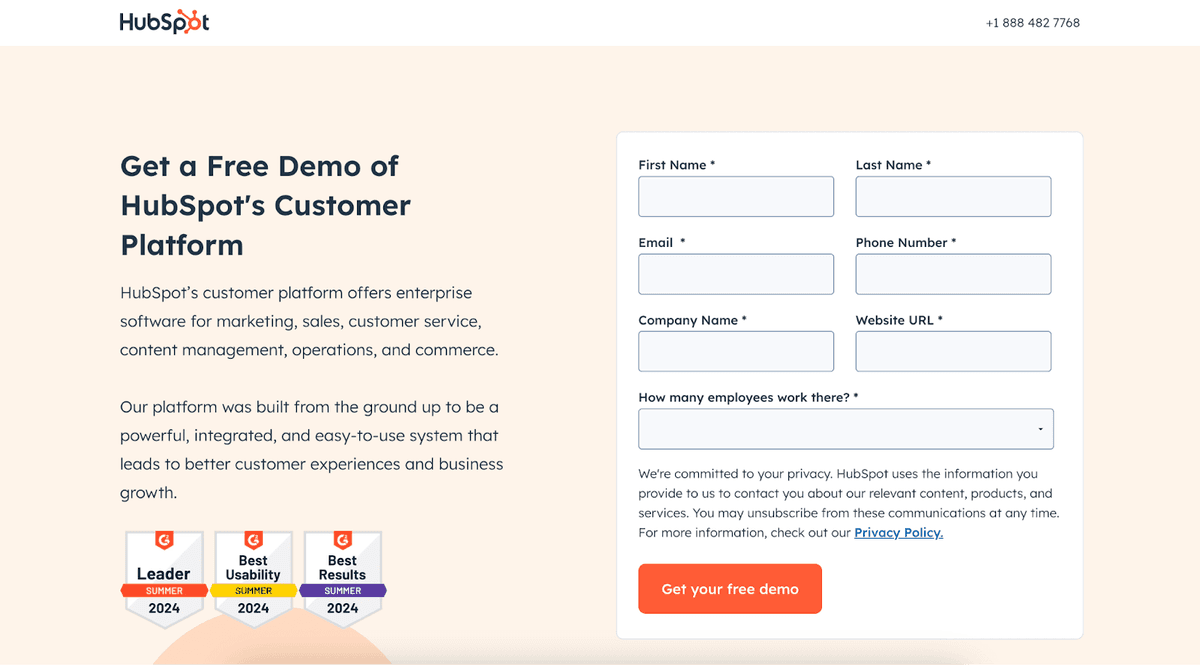This screenshot has height=665, width=1200.
Task: Click the HubSpot logo
Action: point(164,23)
